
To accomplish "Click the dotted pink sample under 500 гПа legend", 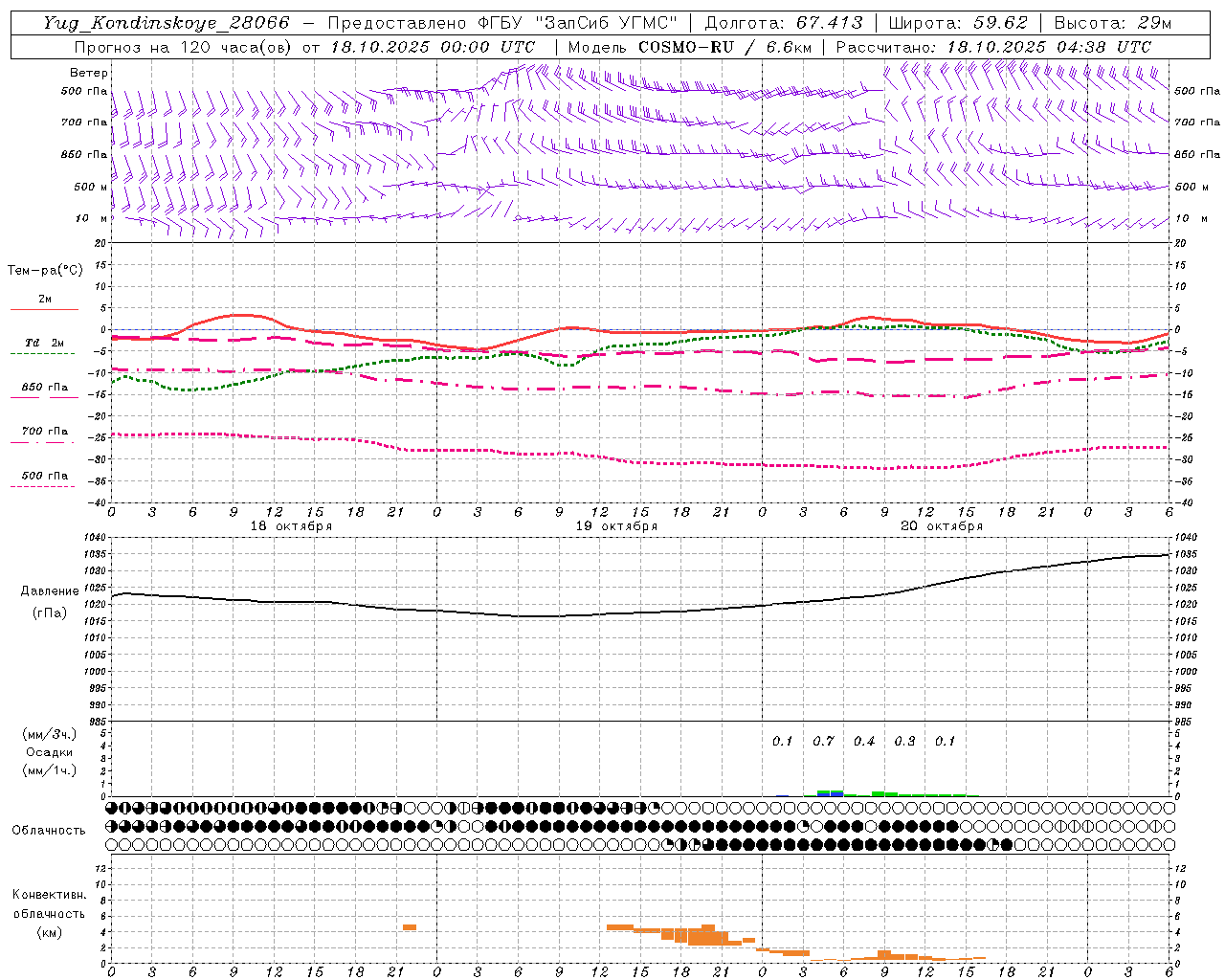I will pyautogui.click(x=42, y=486).
